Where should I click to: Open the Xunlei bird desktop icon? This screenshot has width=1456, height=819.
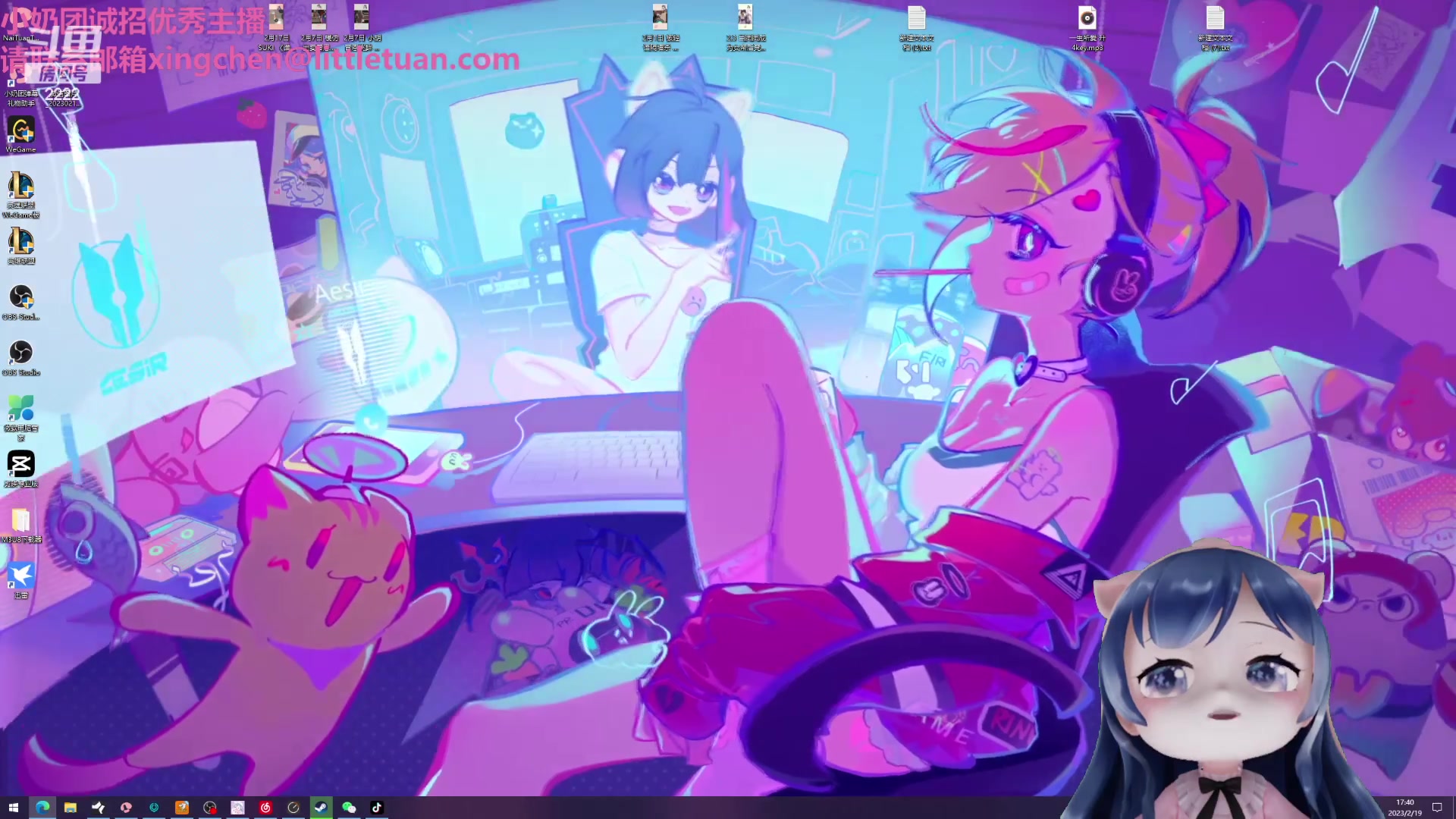(20, 576)
